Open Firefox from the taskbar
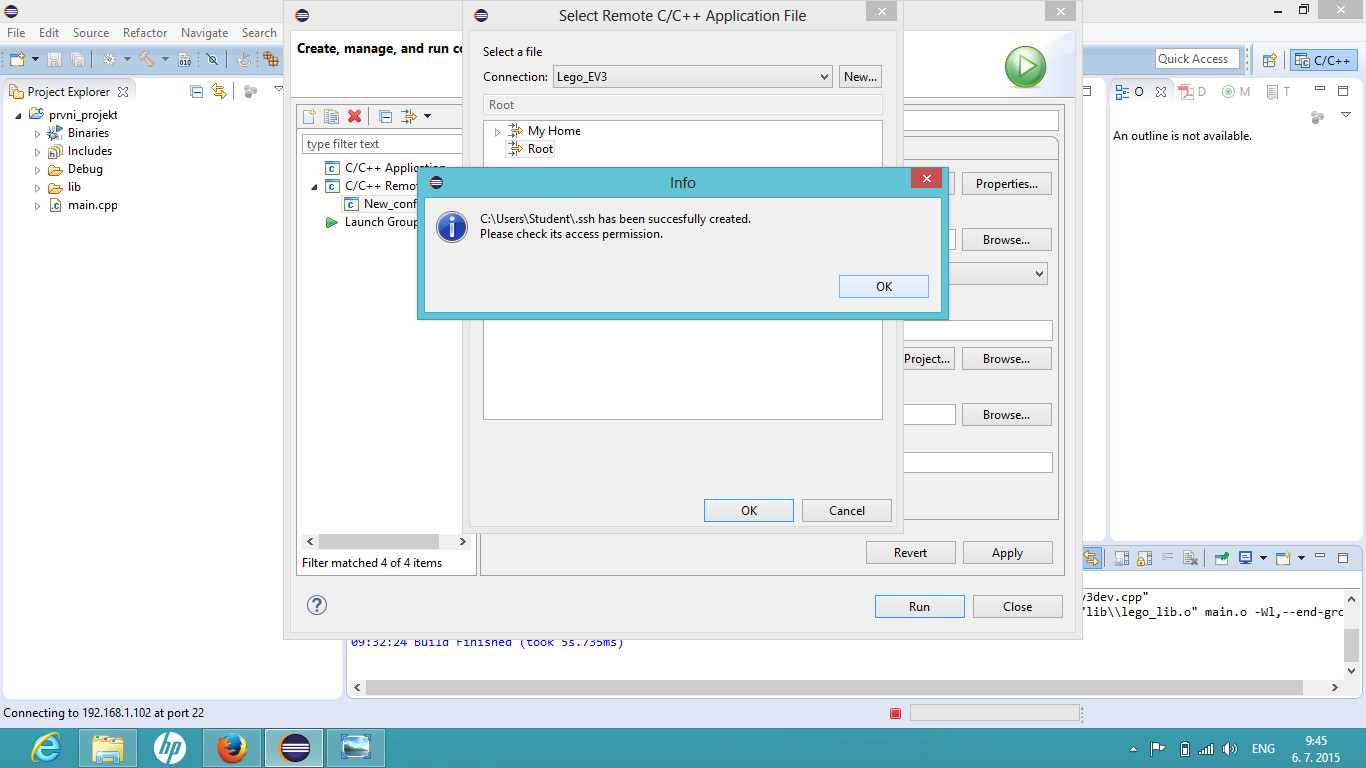The height and width of the screenshot is (768, 1366). [x=232, y=748]
